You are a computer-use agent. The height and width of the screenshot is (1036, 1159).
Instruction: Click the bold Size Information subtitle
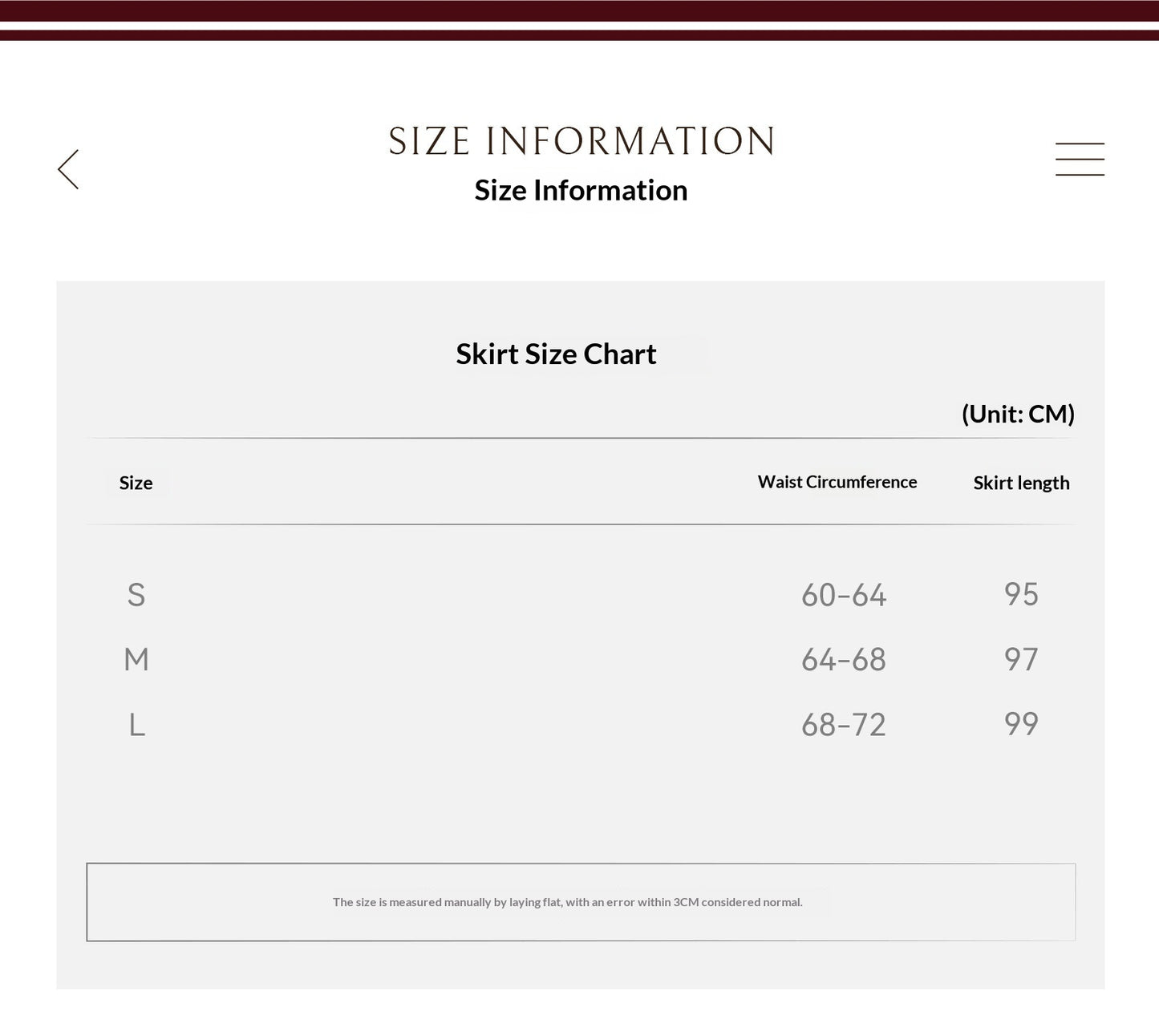tap(581, 190)
